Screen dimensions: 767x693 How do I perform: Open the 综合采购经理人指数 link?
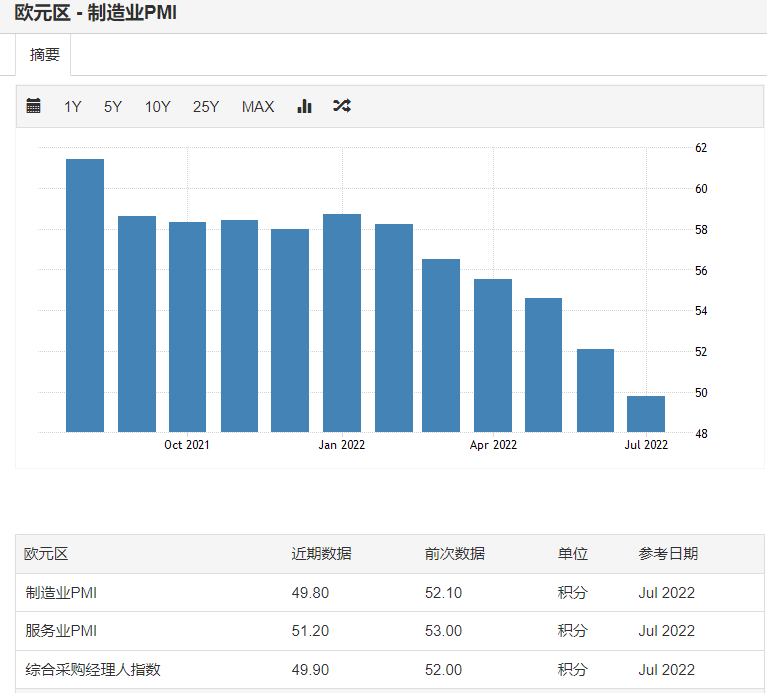coord(93,670)
